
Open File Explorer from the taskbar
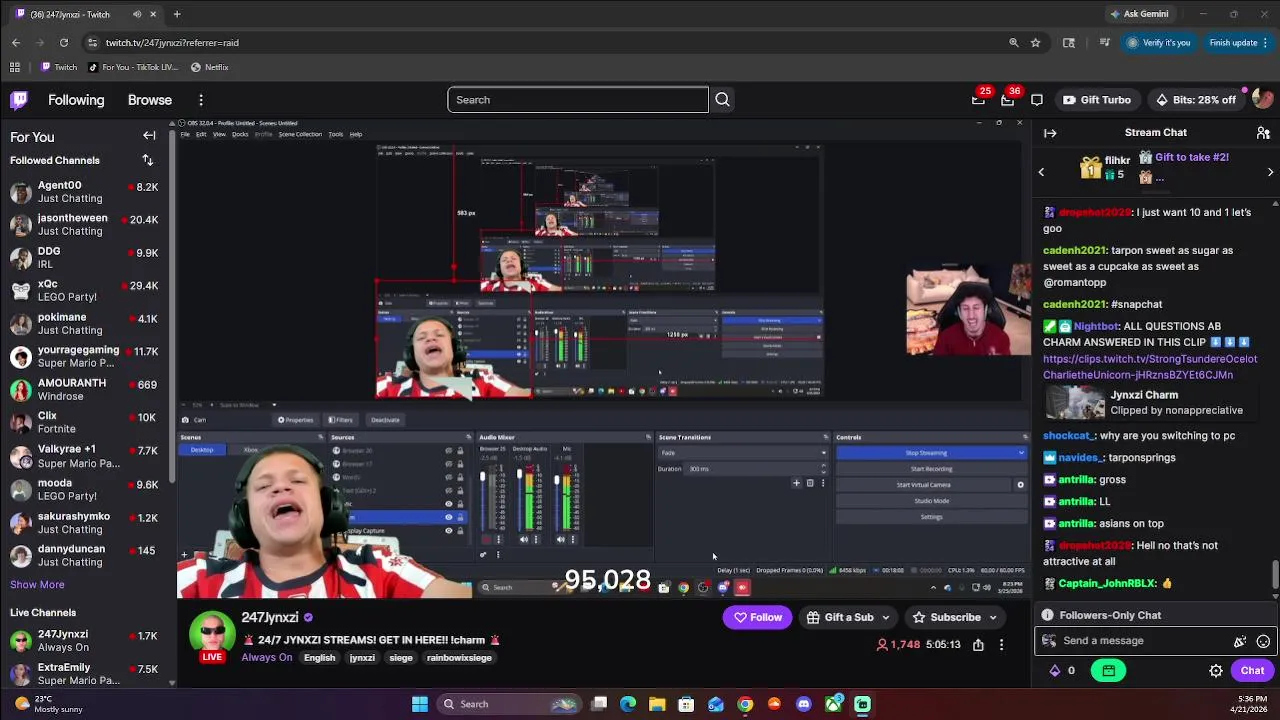coord(657,704)
